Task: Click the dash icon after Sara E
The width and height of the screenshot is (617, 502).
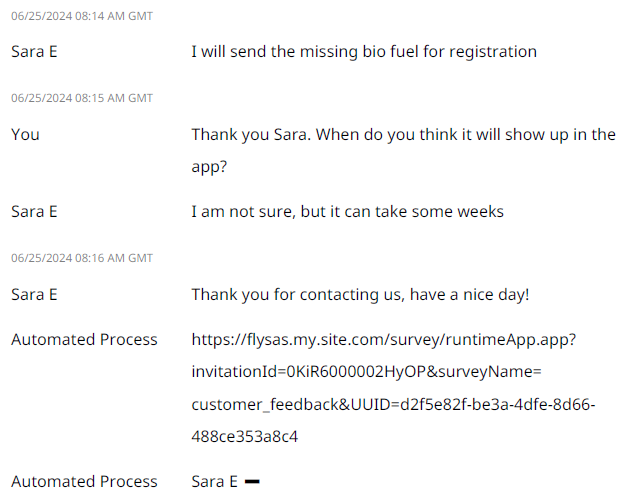Action: [x=252, y=482]
